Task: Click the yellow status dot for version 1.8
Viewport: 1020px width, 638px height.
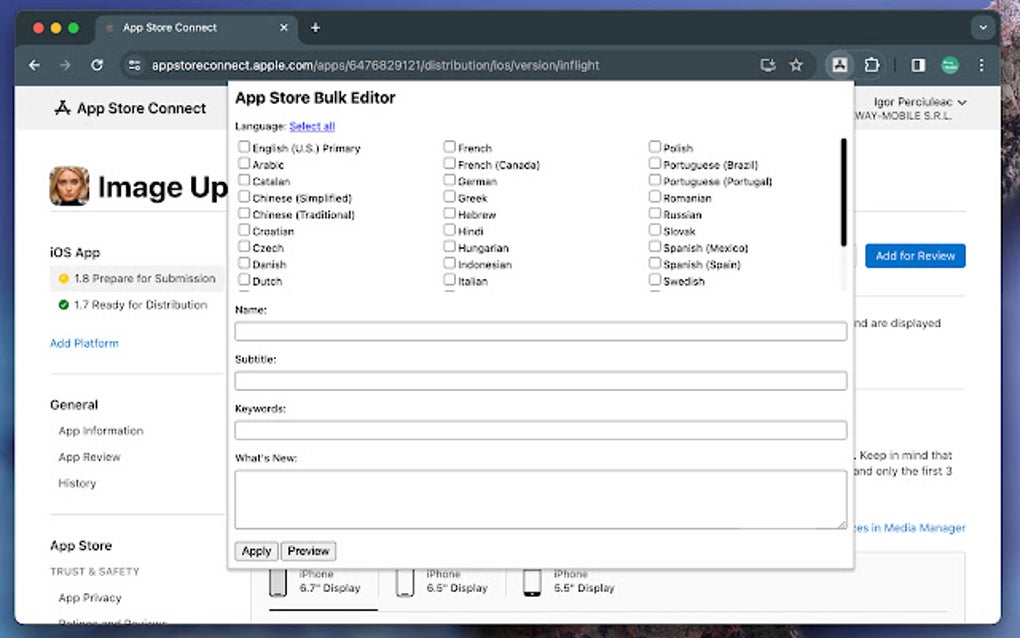Action: tap(64, 278)
